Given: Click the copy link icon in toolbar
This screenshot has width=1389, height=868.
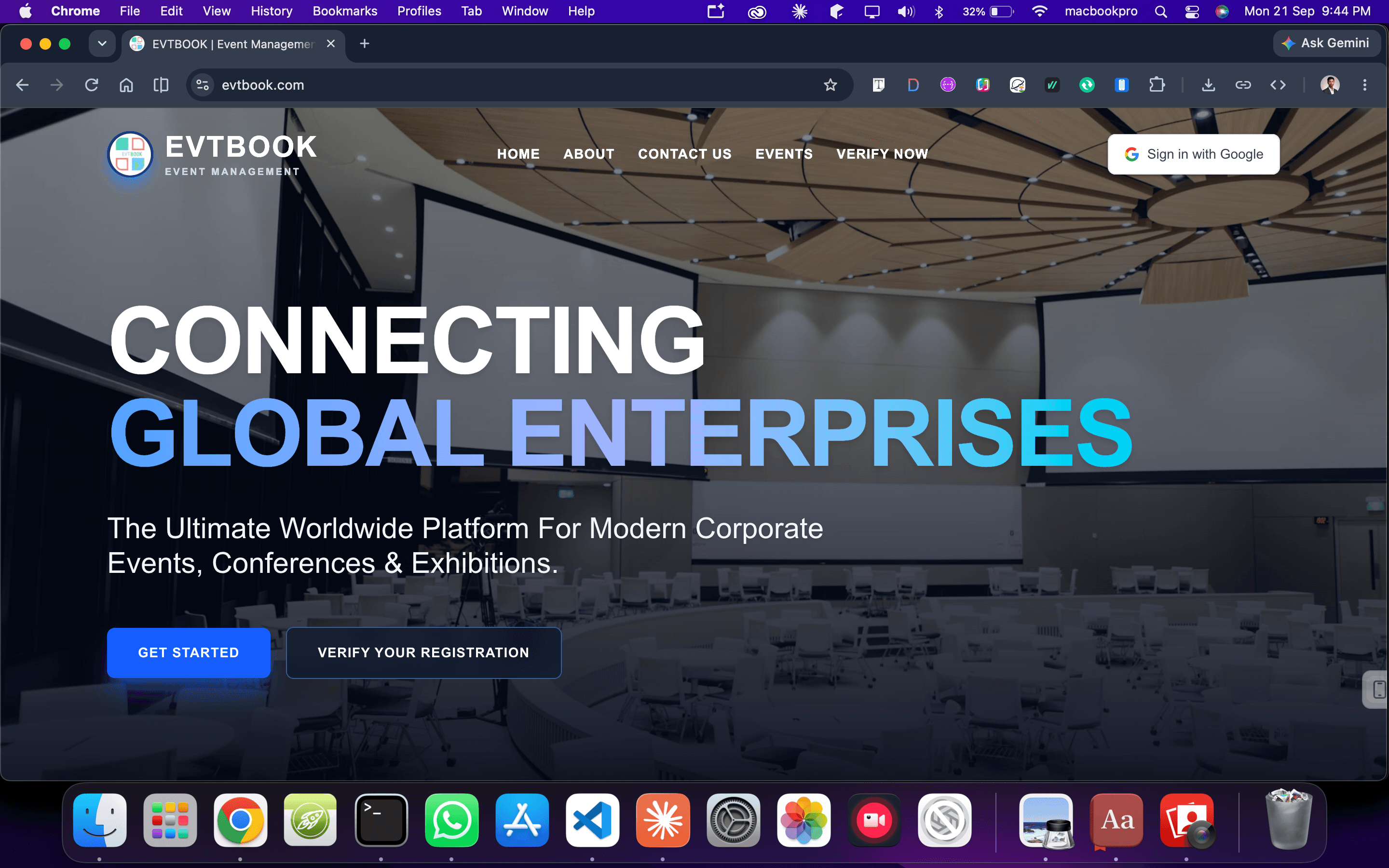Looking at the screenshot, I should pyautogui.click(x=1243, y=85).
